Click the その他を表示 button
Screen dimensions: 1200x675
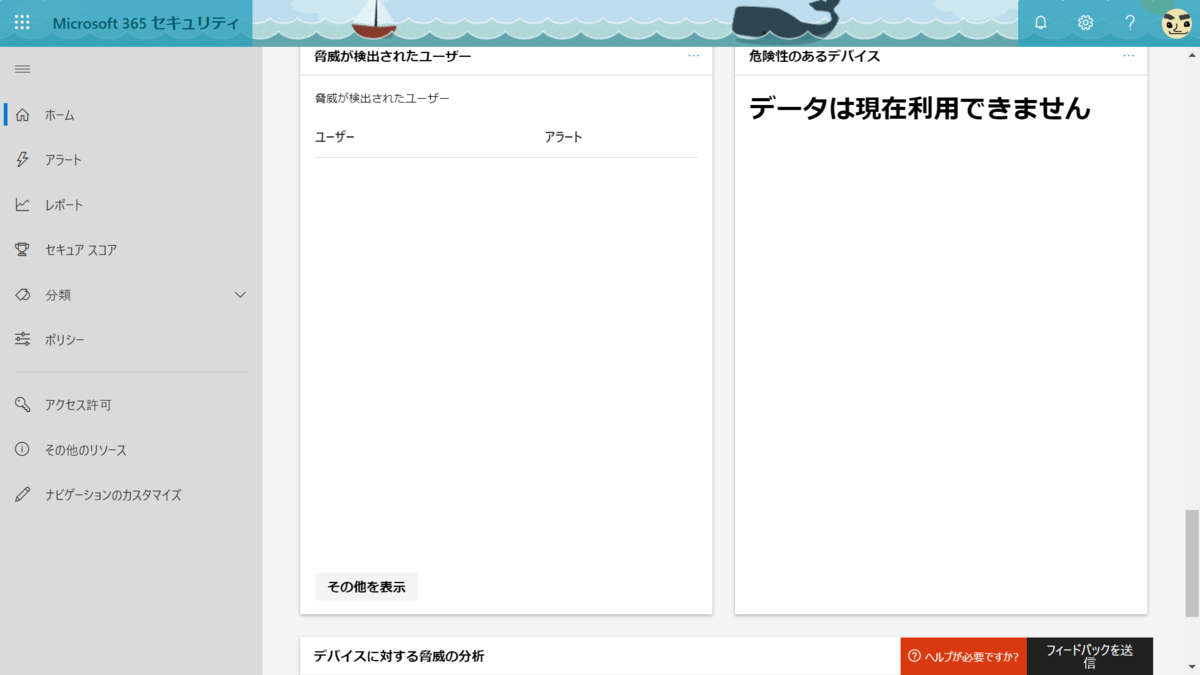tap(366, 587)
